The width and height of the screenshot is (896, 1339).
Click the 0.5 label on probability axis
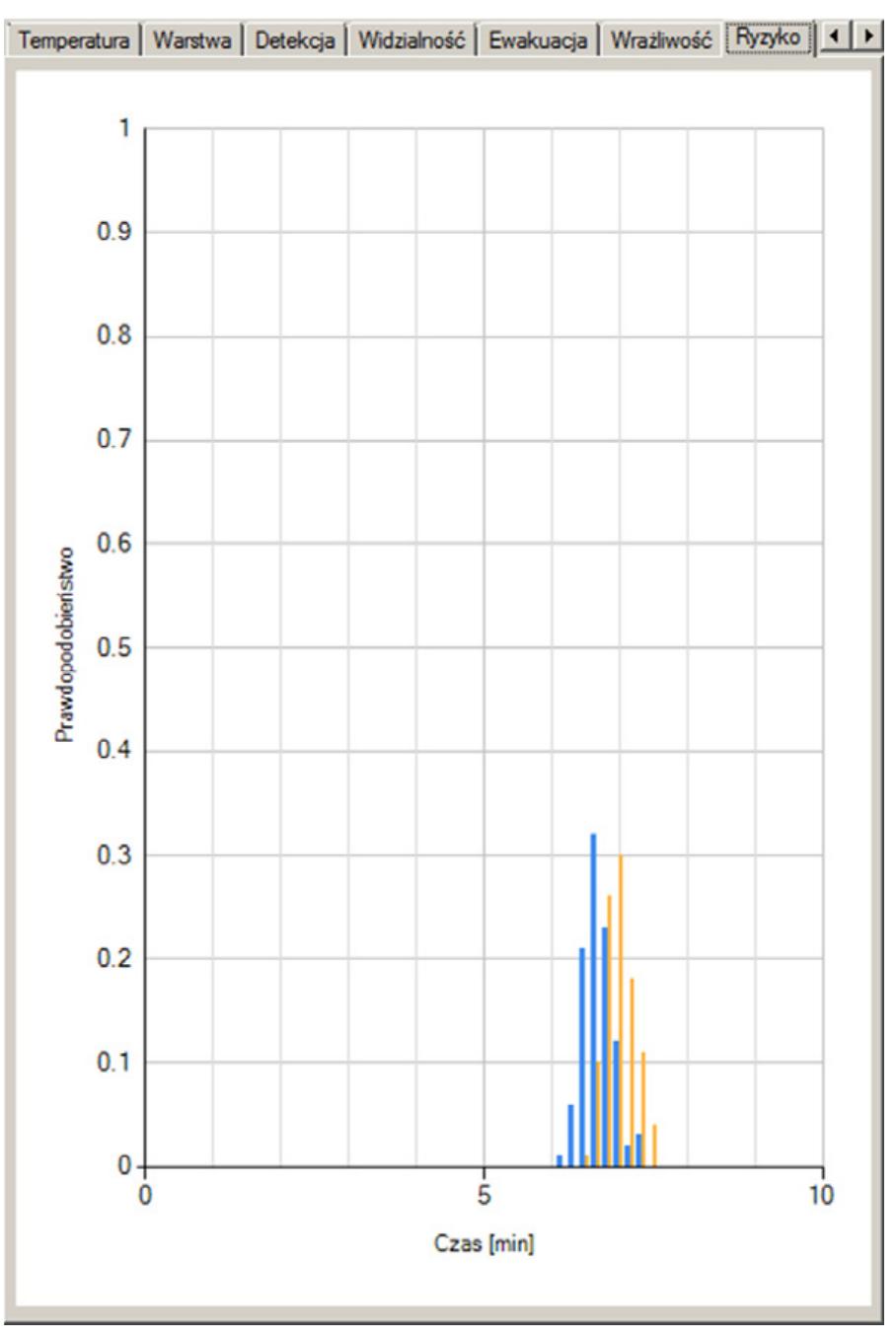(x=118, y=647)
